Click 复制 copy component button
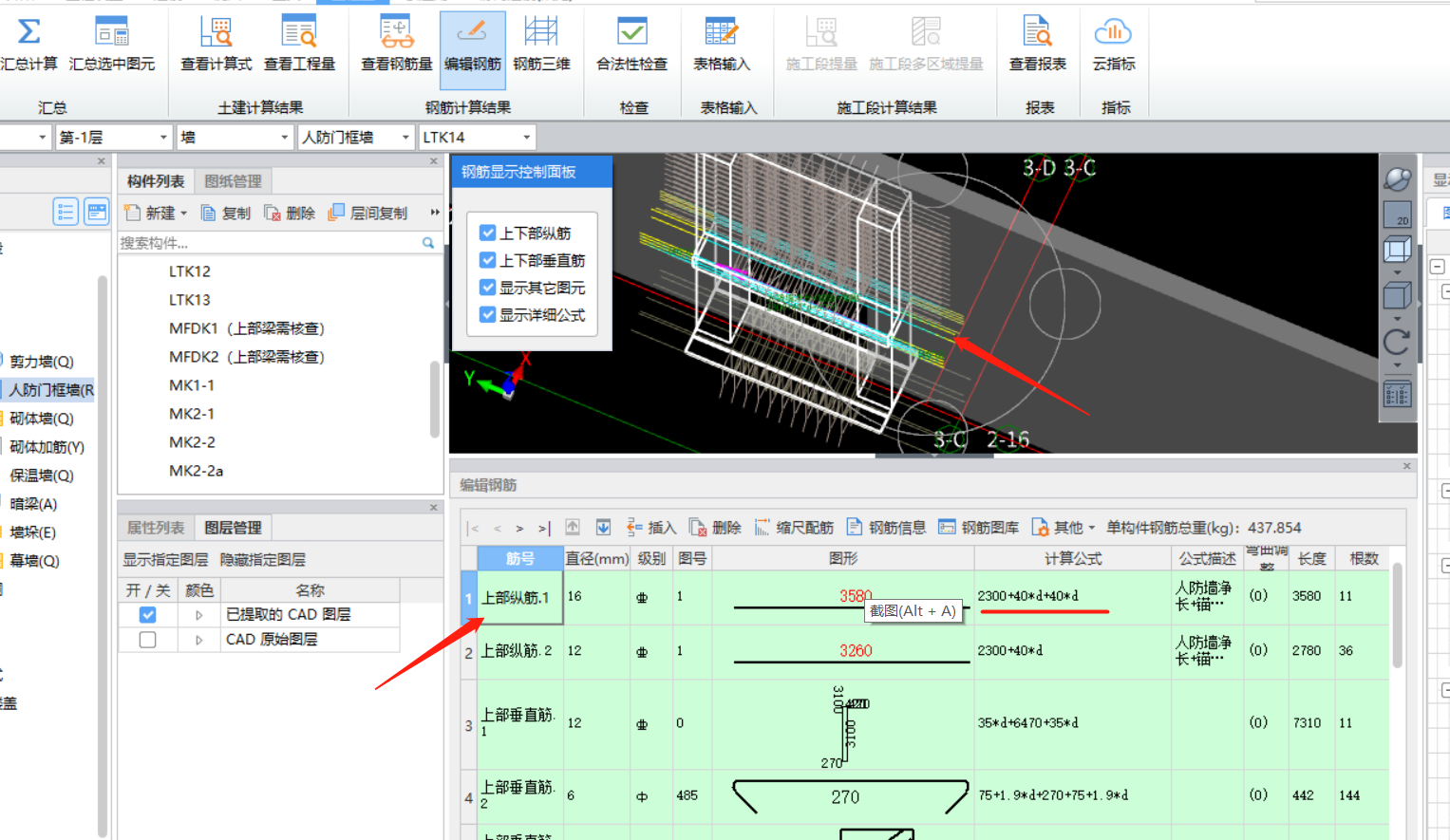The image size is (1450, 840). (226, 213)
